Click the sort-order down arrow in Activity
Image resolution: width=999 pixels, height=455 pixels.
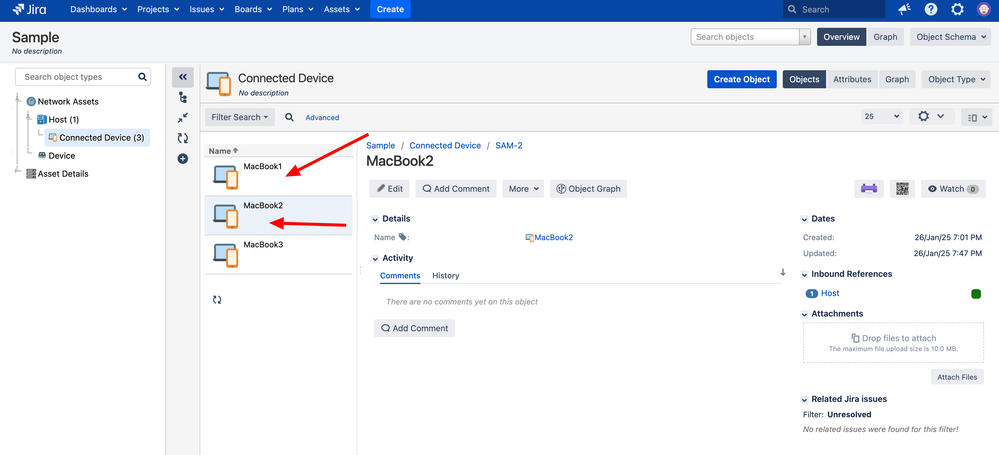(783, 272)
